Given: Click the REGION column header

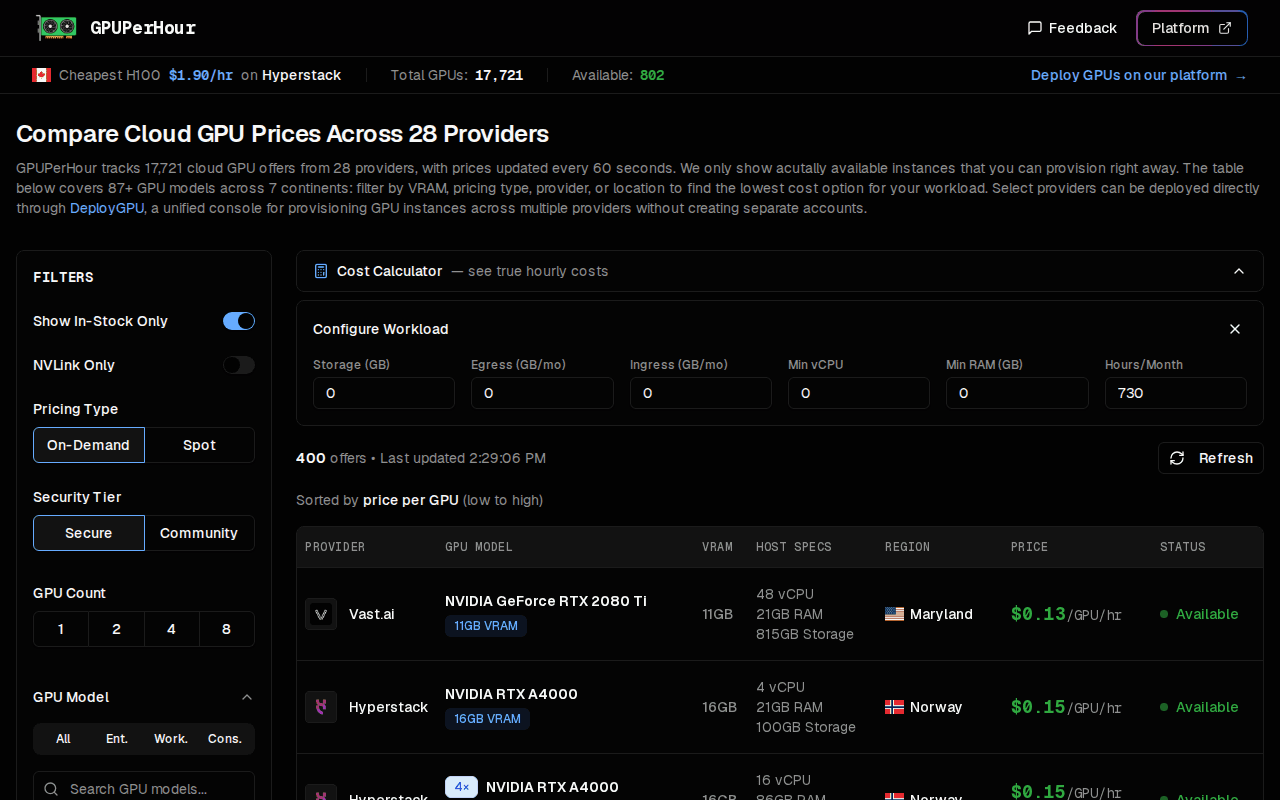Looking at the screenshot, I should [x=907, y=547].
